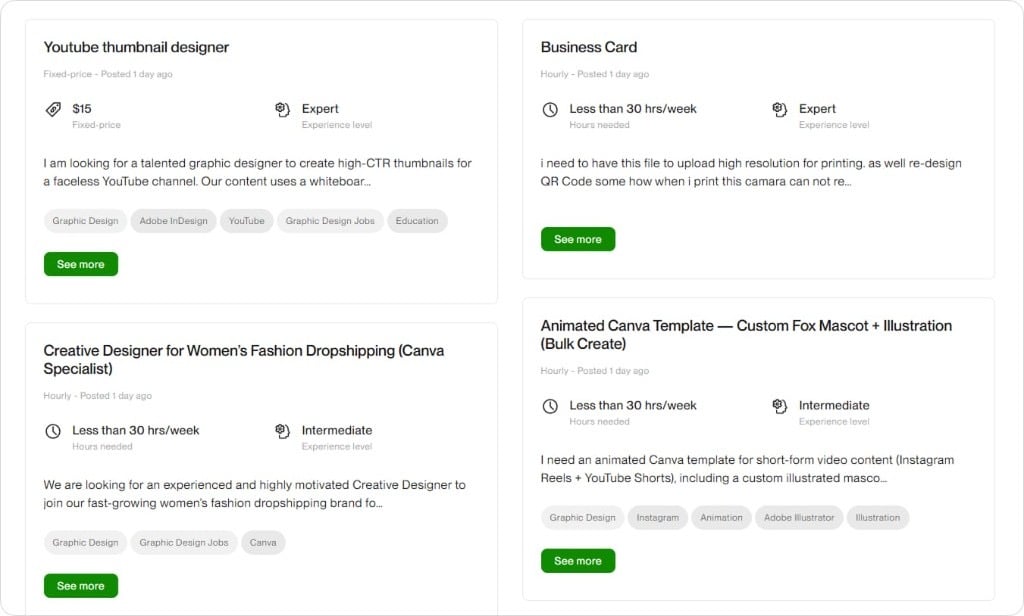This screenshot has width=1024, height=616.
Task: Expand Creative Designer job with See more
Action: click(x=81, y=586)
